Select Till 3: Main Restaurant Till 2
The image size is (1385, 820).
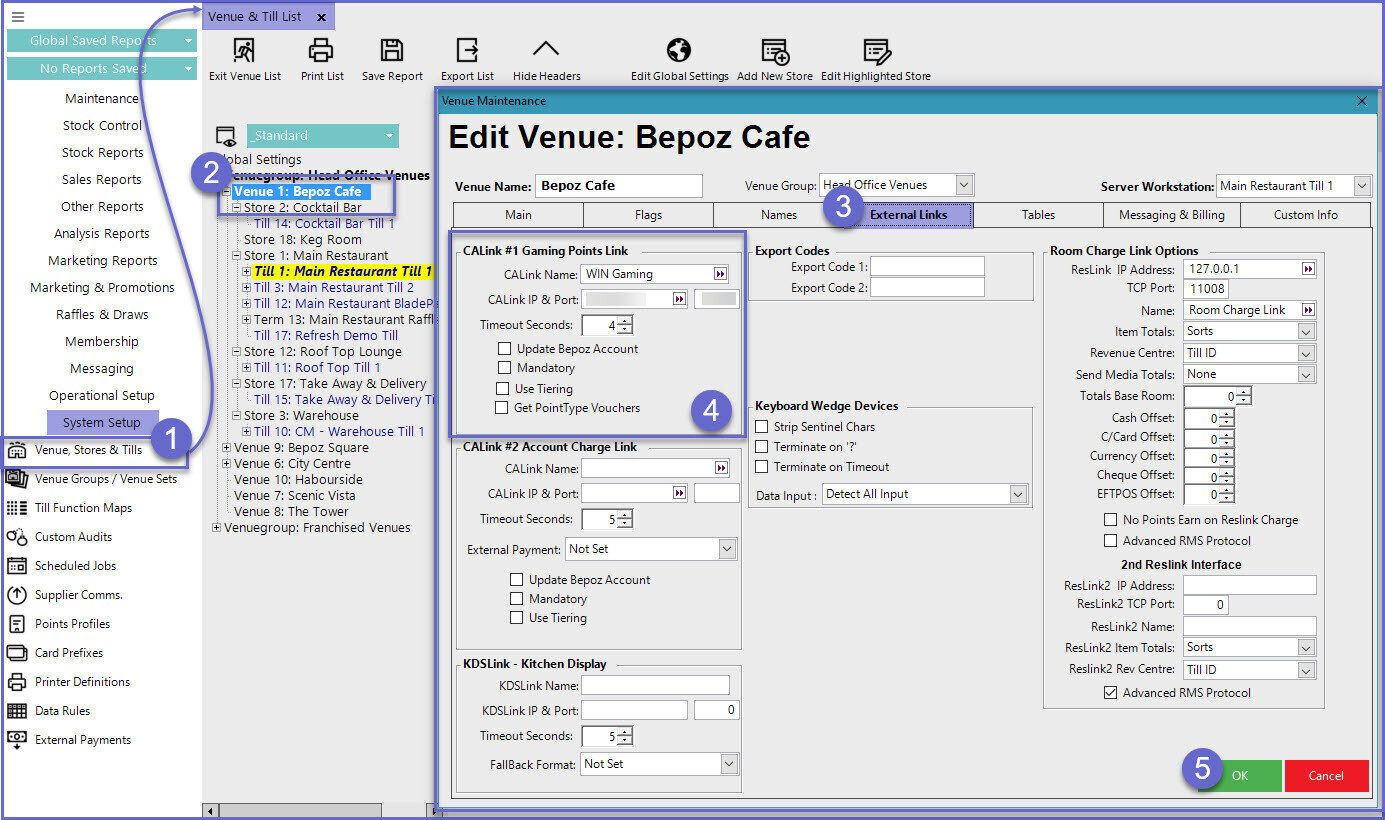(334, 287)
